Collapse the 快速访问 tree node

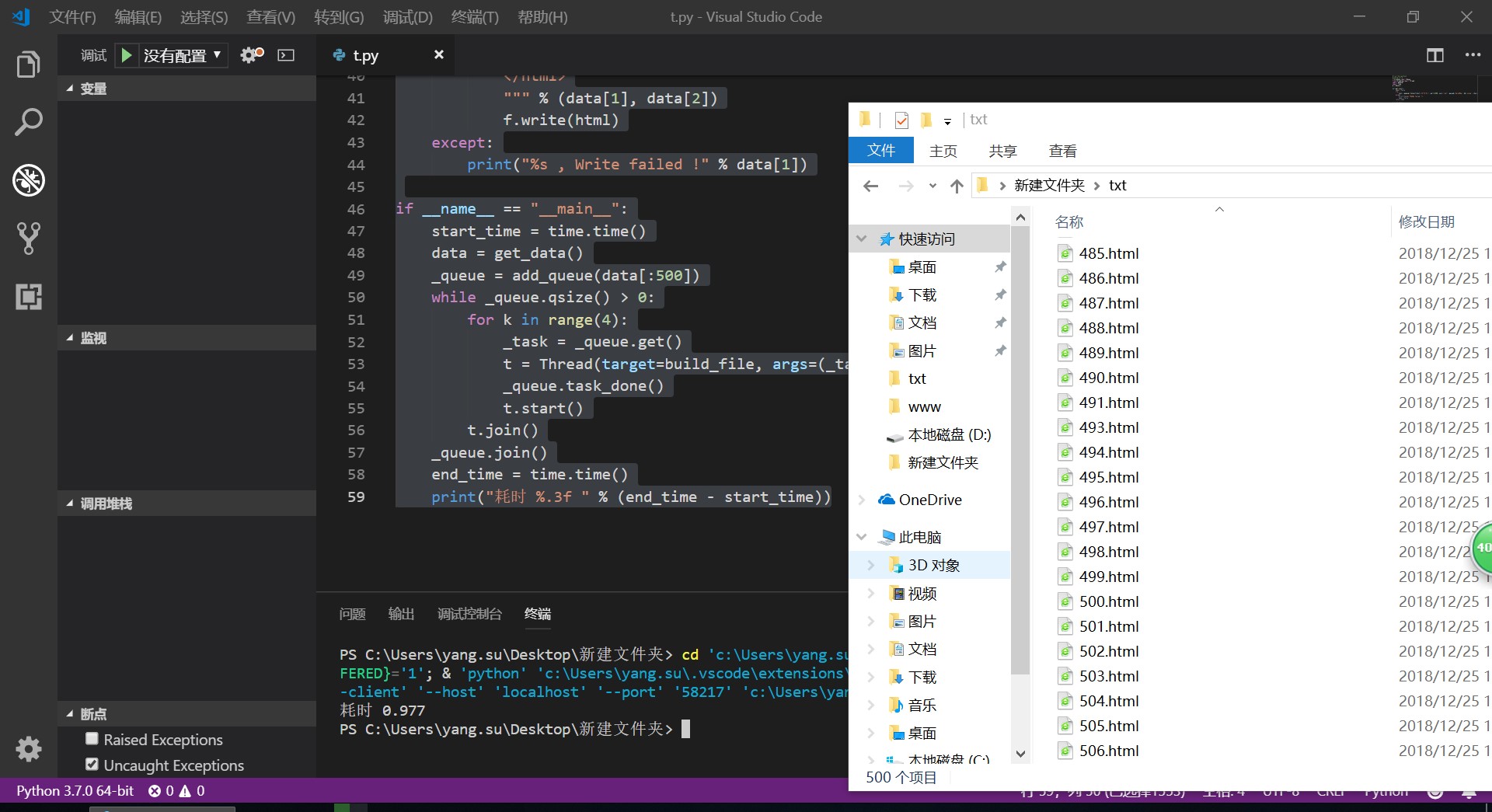[861, 239]
